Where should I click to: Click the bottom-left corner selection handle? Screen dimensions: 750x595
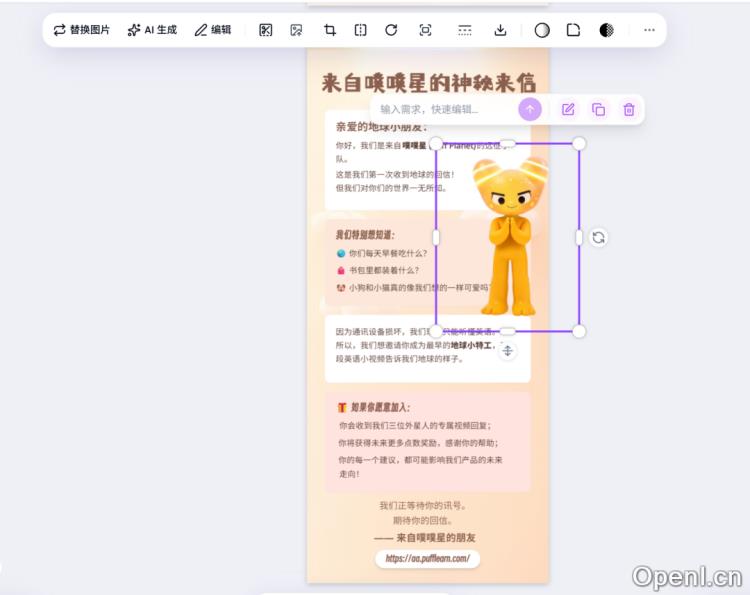point(436,331)
